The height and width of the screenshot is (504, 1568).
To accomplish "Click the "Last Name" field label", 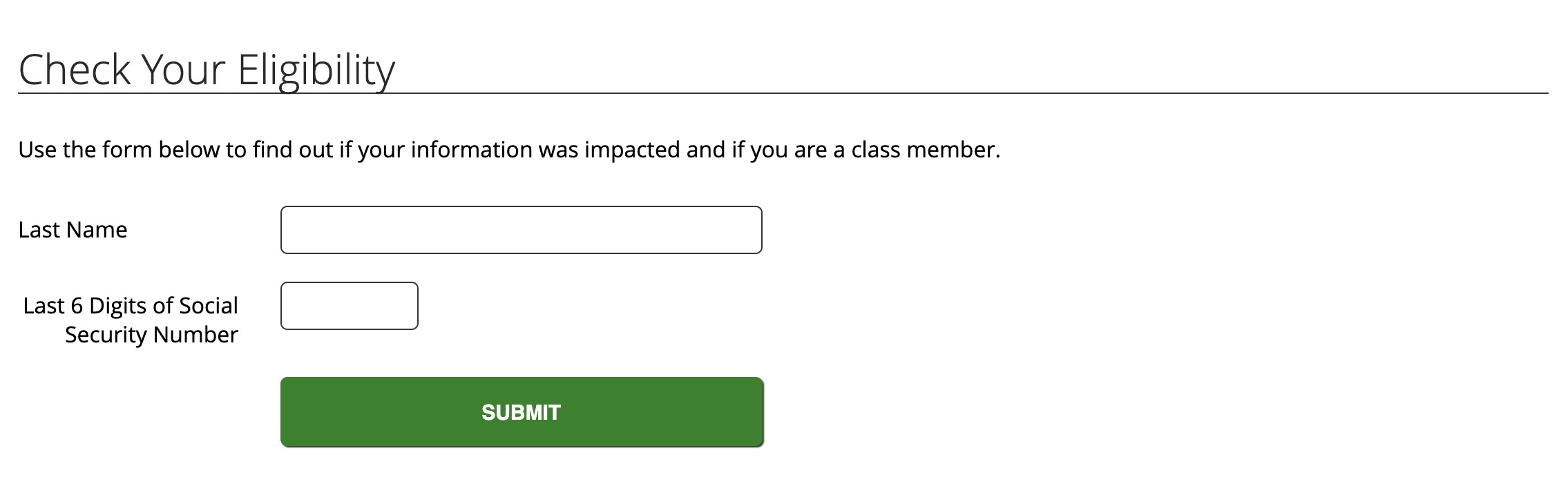I will [x=73, y=230].
